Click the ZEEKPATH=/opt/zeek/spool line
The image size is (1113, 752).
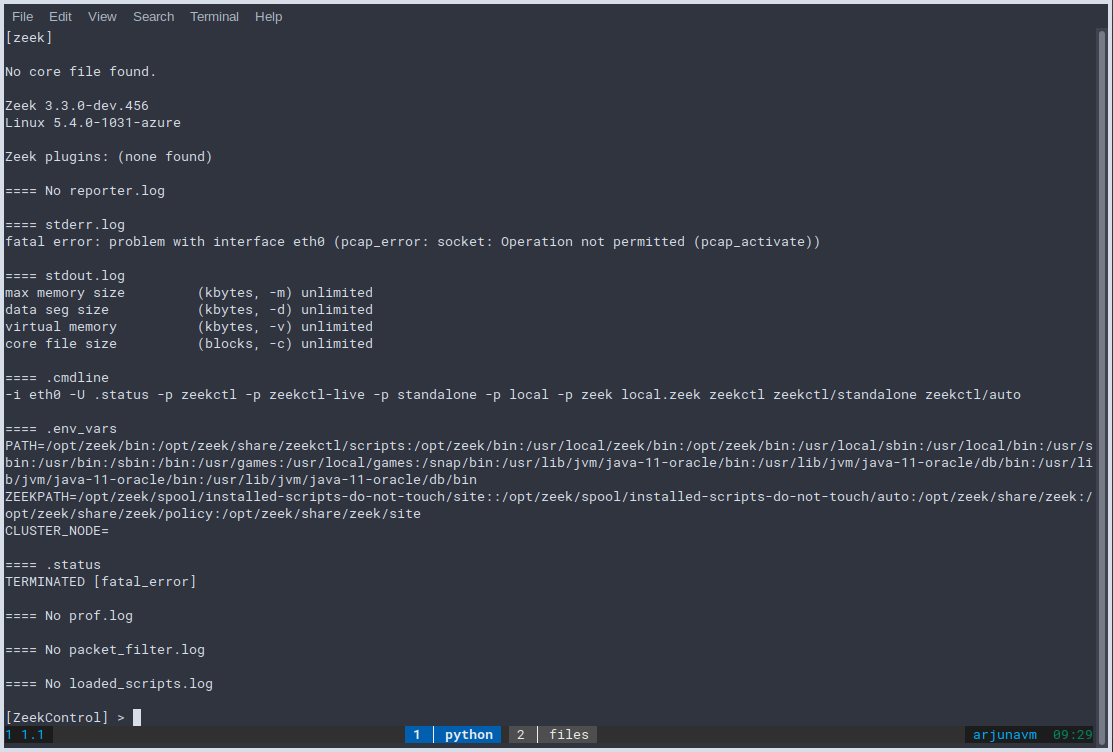(549, 505)
